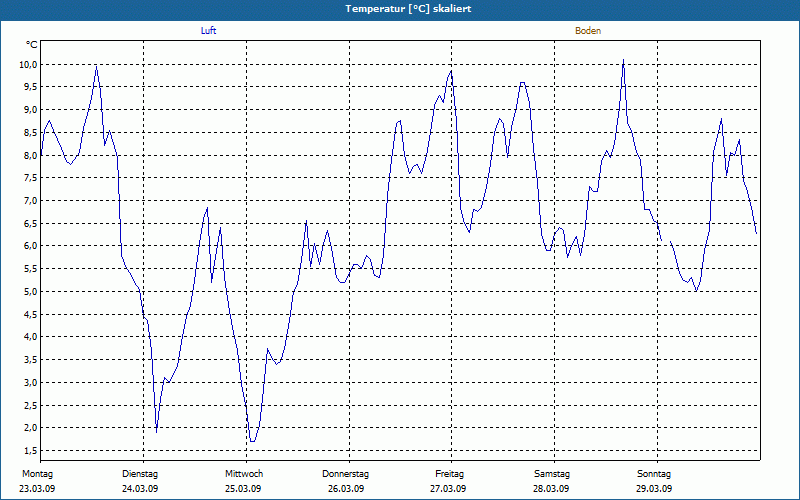Screen dimensions: 800x500
Task: Click the '3,5' y-axis value
Action: (x=31, y=360)
